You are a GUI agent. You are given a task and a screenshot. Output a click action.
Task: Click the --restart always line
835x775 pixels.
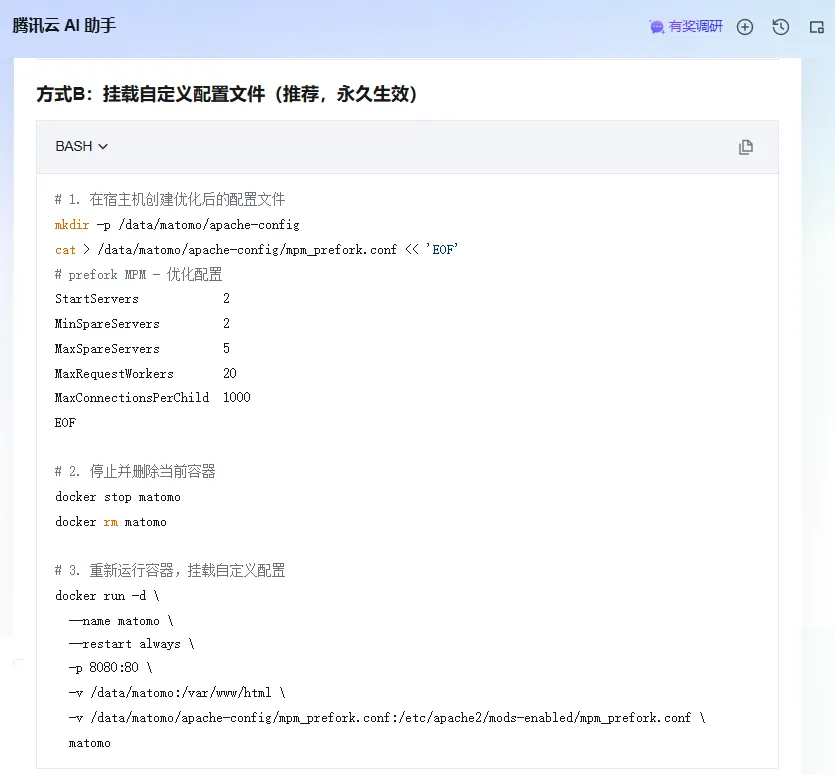point(132,644)
